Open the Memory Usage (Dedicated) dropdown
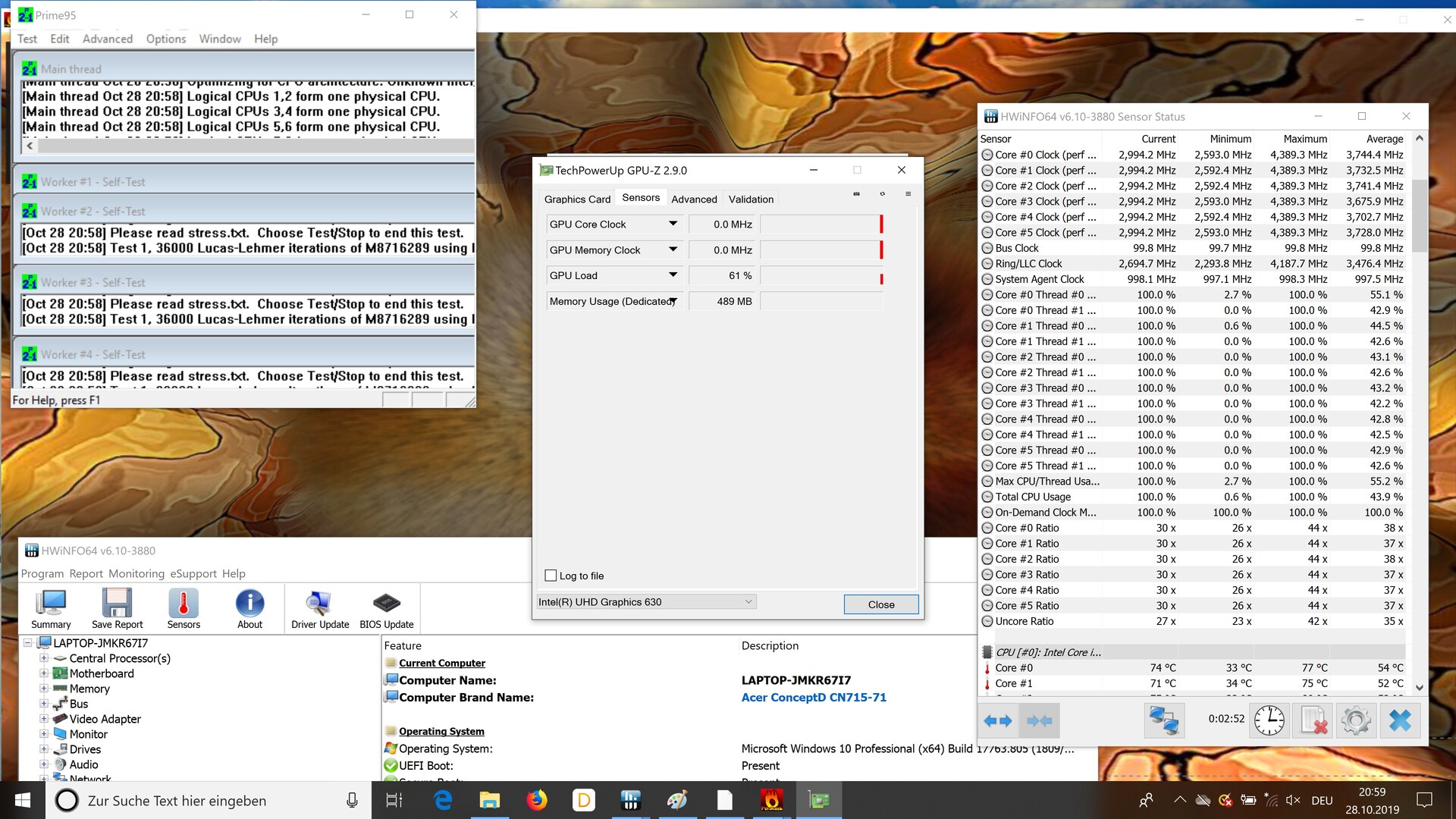 click(x=673, y=301)
